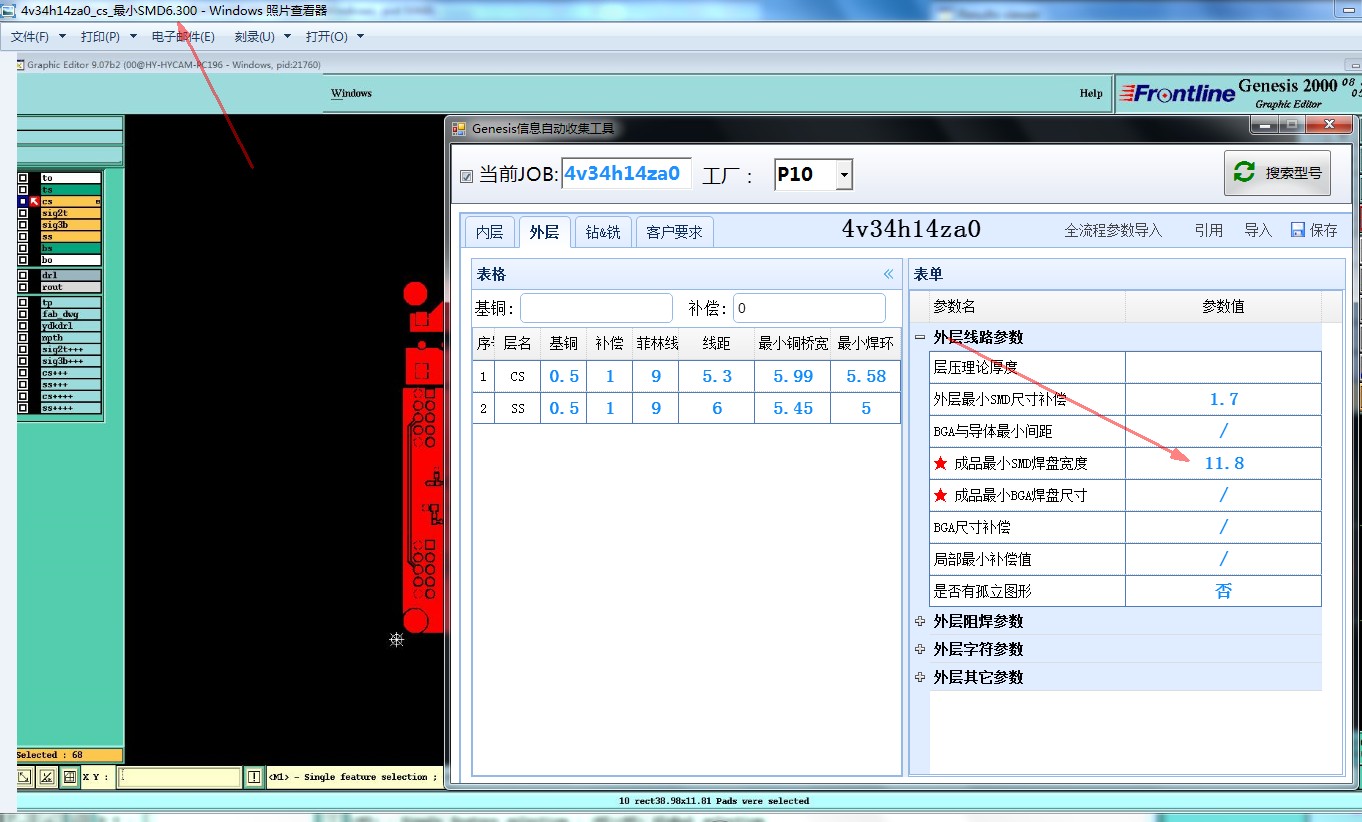Toggle visibility checkbox of layer npth
This screenshot has width=1362, height=822.
click(23, 338)
